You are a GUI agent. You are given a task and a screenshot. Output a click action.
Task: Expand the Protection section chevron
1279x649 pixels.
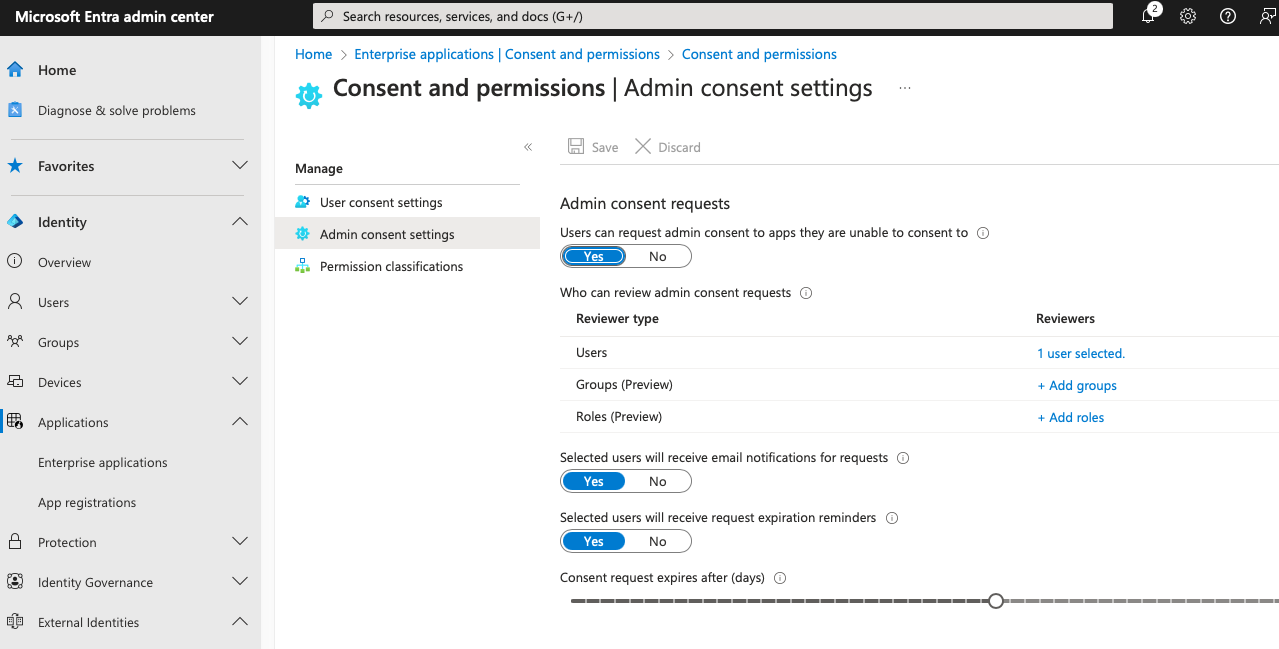coord(240,541)
